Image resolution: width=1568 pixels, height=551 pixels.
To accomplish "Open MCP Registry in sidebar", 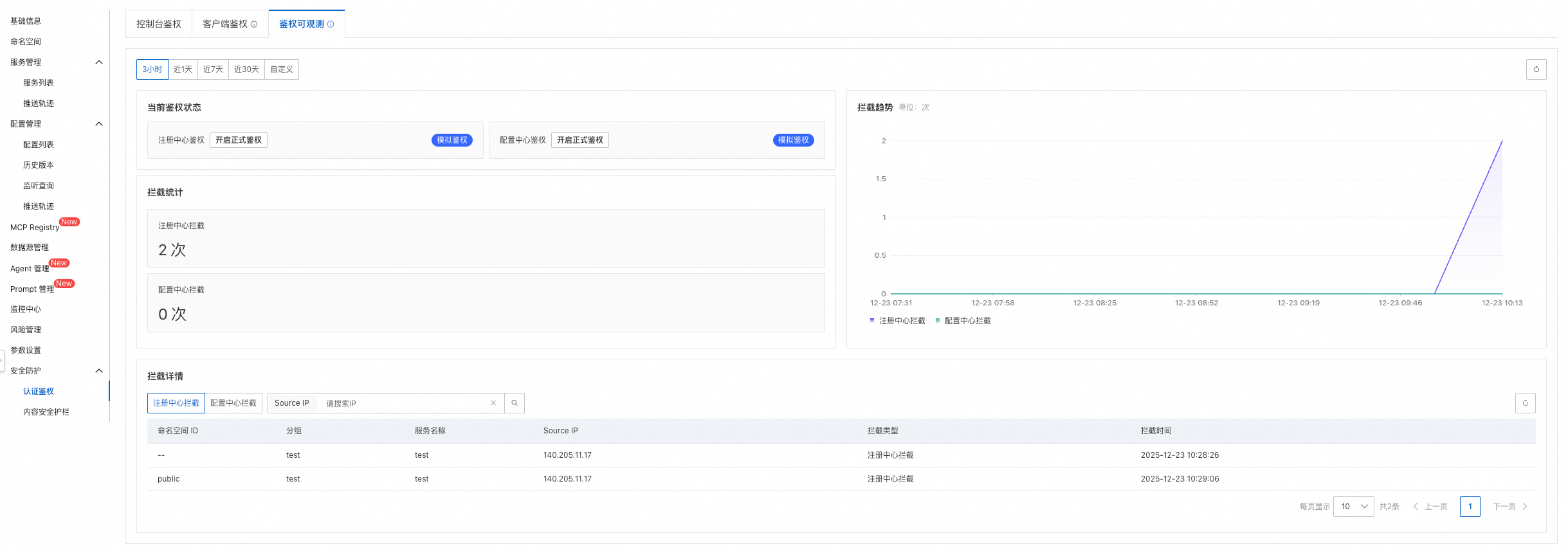I will [x=35, y=228].
